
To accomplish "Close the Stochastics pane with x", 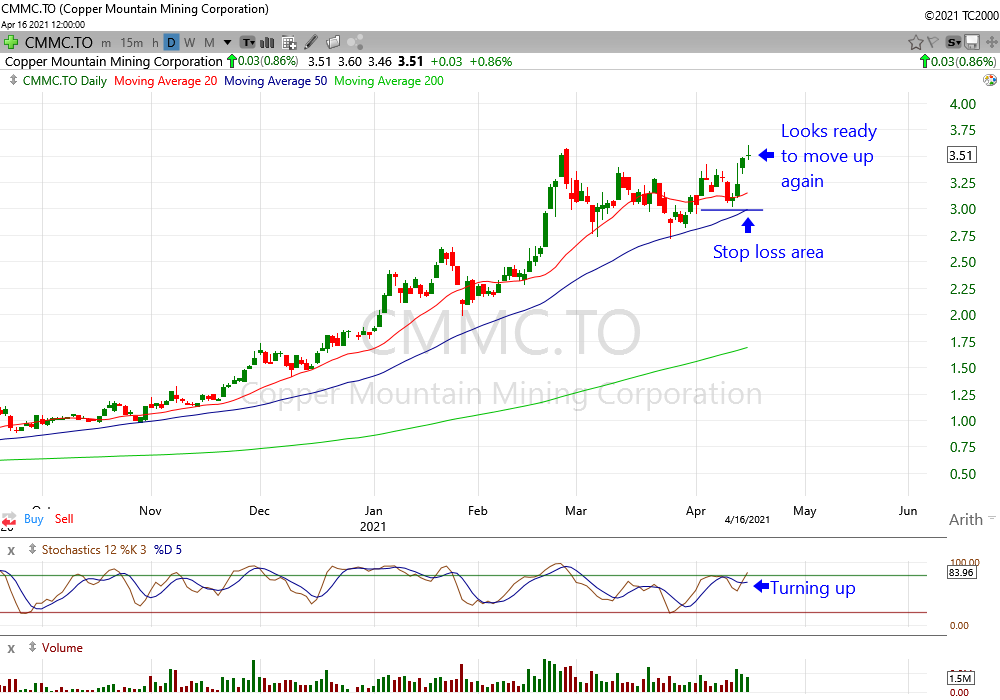I will pos(11,550).
